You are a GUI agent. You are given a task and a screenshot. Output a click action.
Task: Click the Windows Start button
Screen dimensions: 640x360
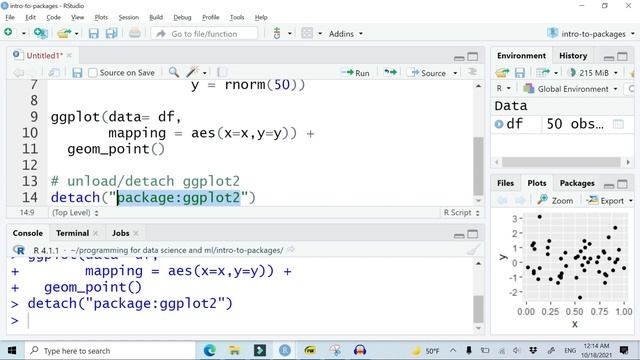click(x=12, y=350)
